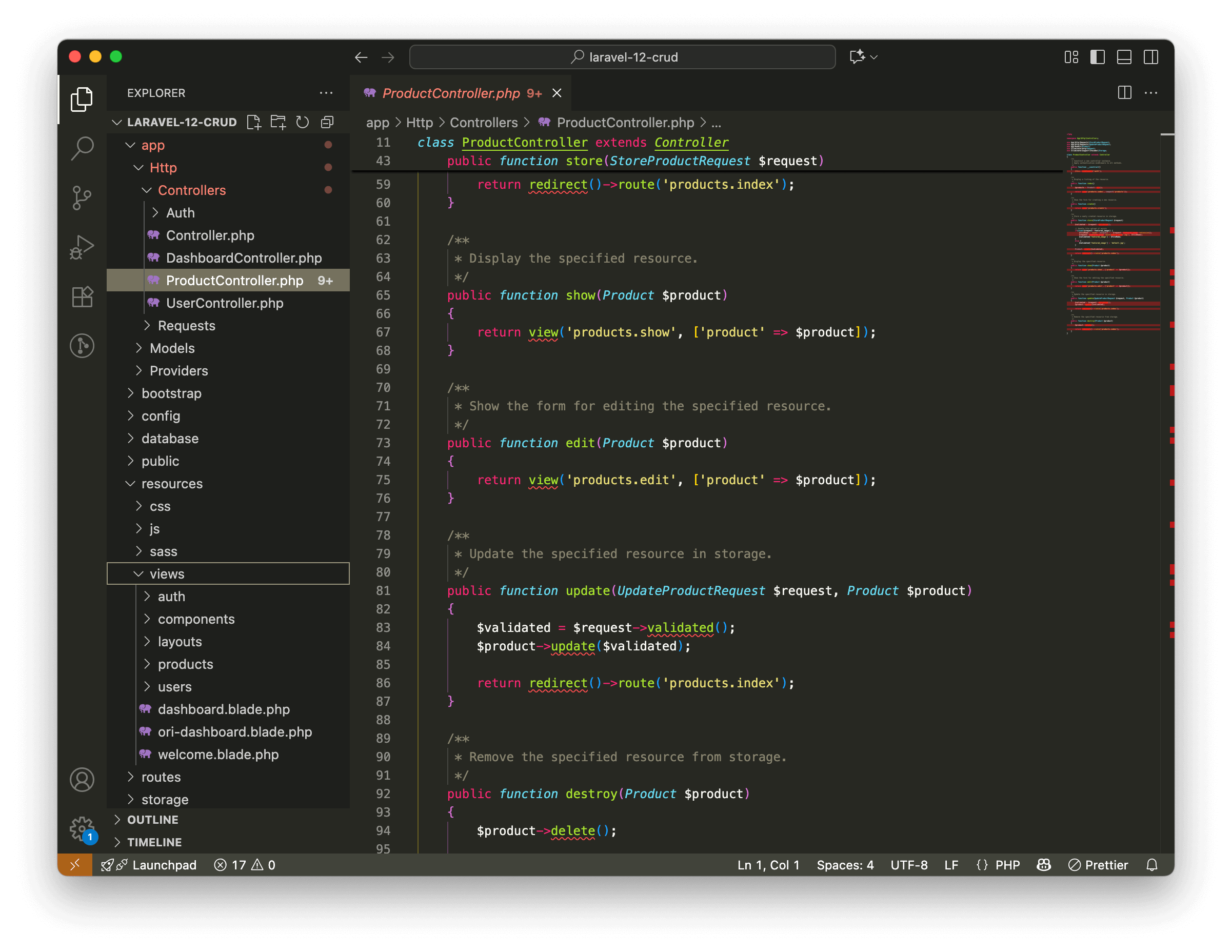This screenshot has width=1232, height=952.
Task: Toggle the primary side bar visibility
Action: tap(1097, 57)
